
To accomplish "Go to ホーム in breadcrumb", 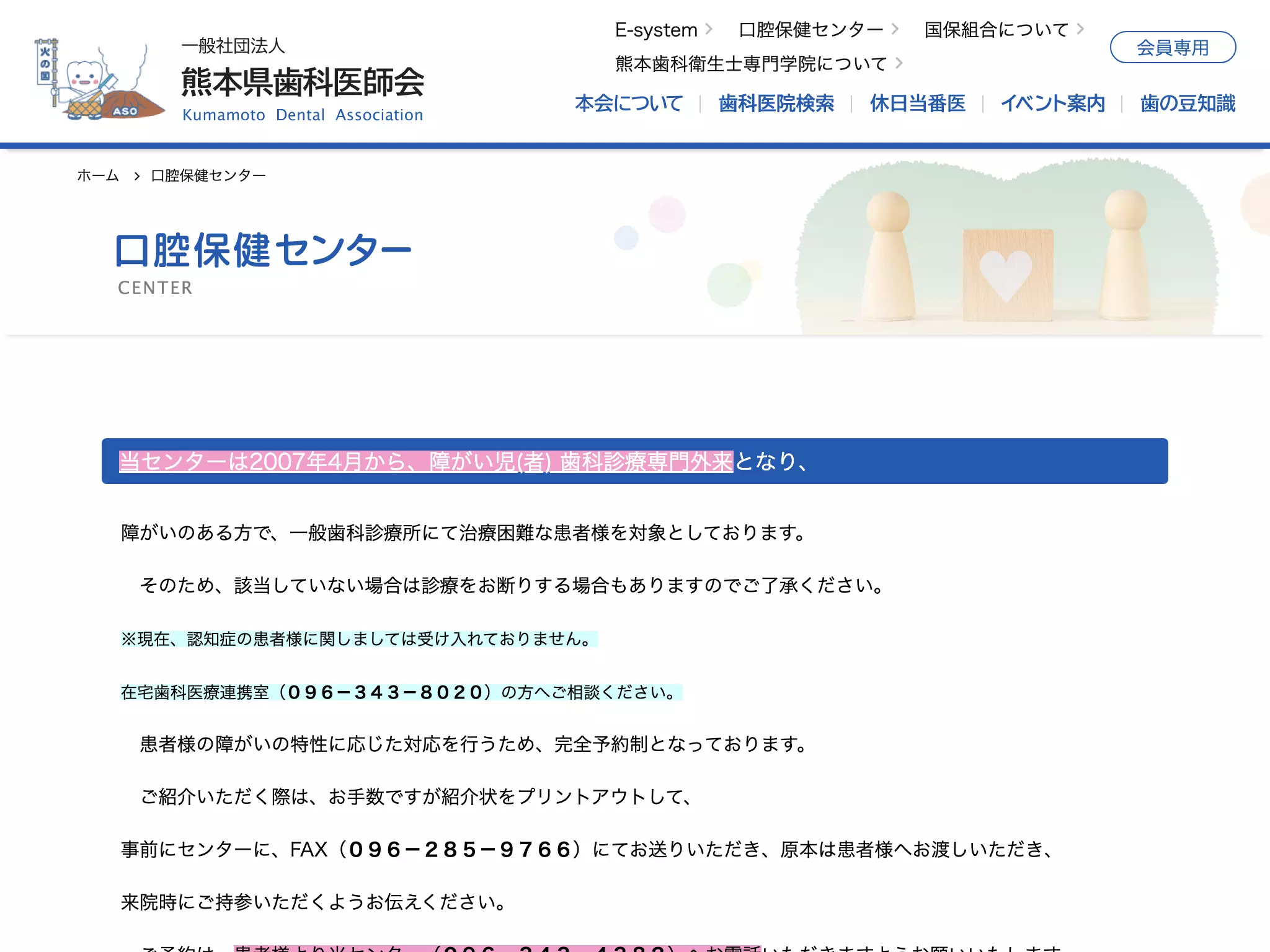I will 98,175.
